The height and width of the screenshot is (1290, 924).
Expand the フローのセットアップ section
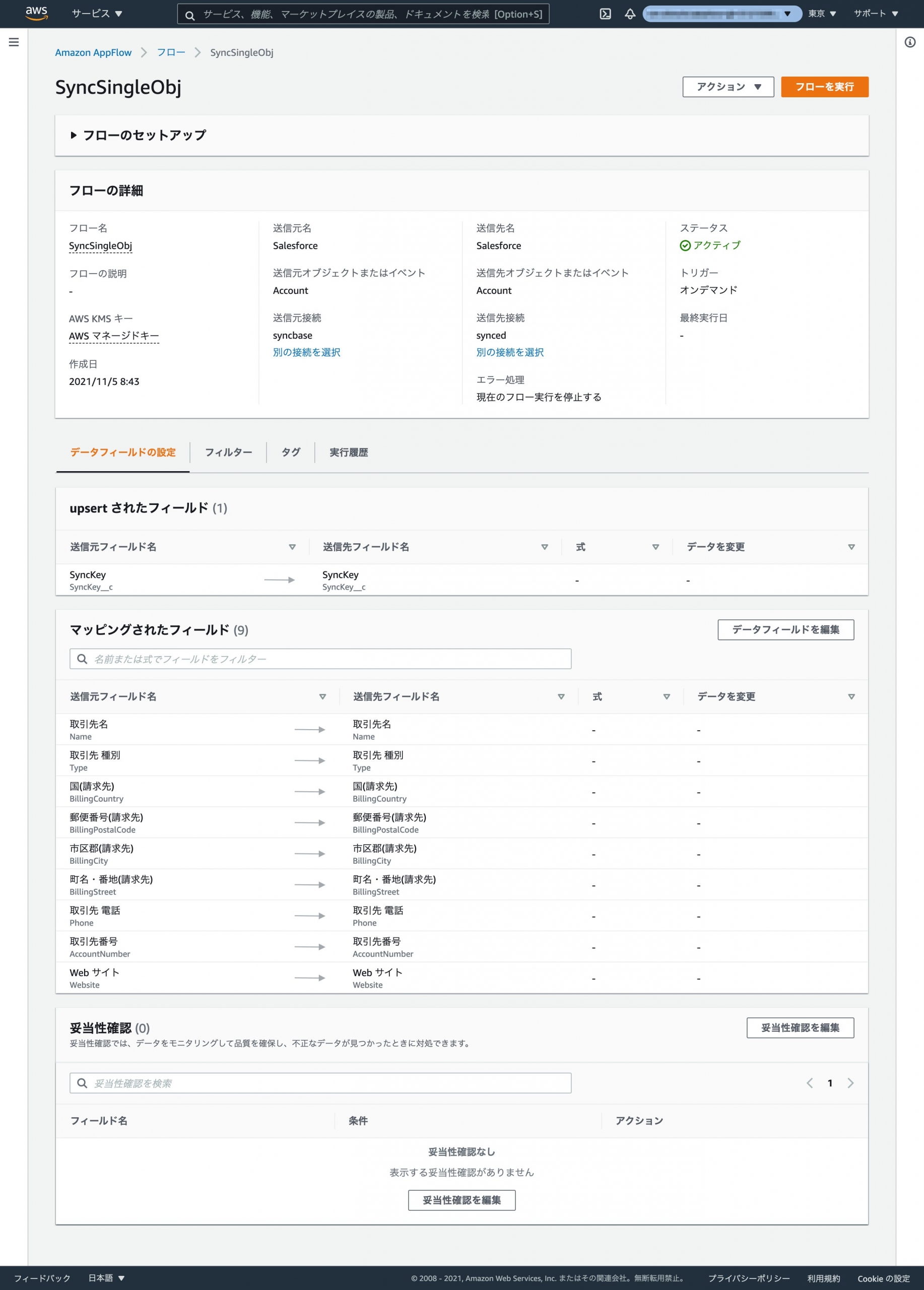(138, 136)
